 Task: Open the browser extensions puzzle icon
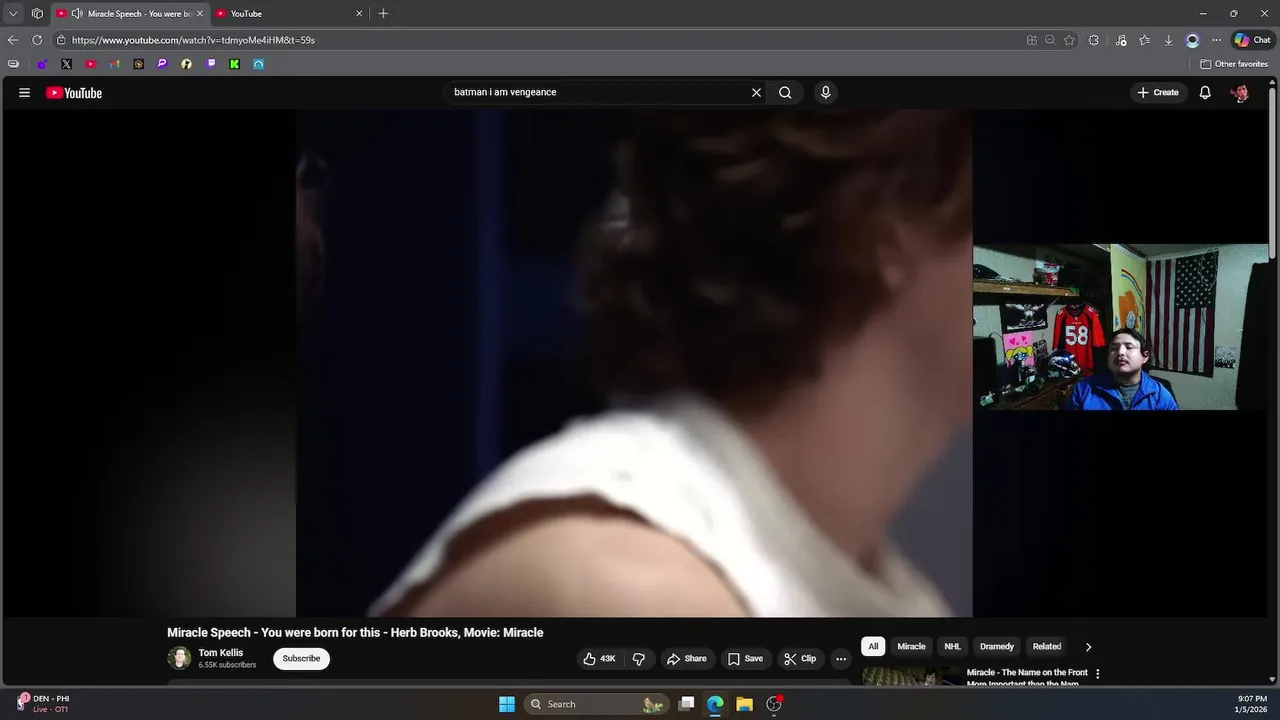point(1093,40)
